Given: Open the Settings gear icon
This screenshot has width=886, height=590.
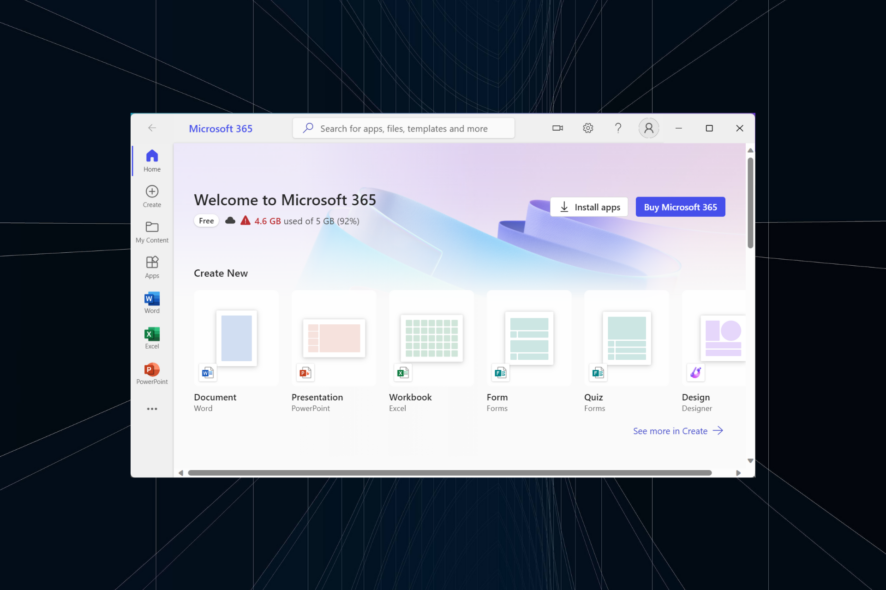Looking at the screenshot, I should click(588, 128).
